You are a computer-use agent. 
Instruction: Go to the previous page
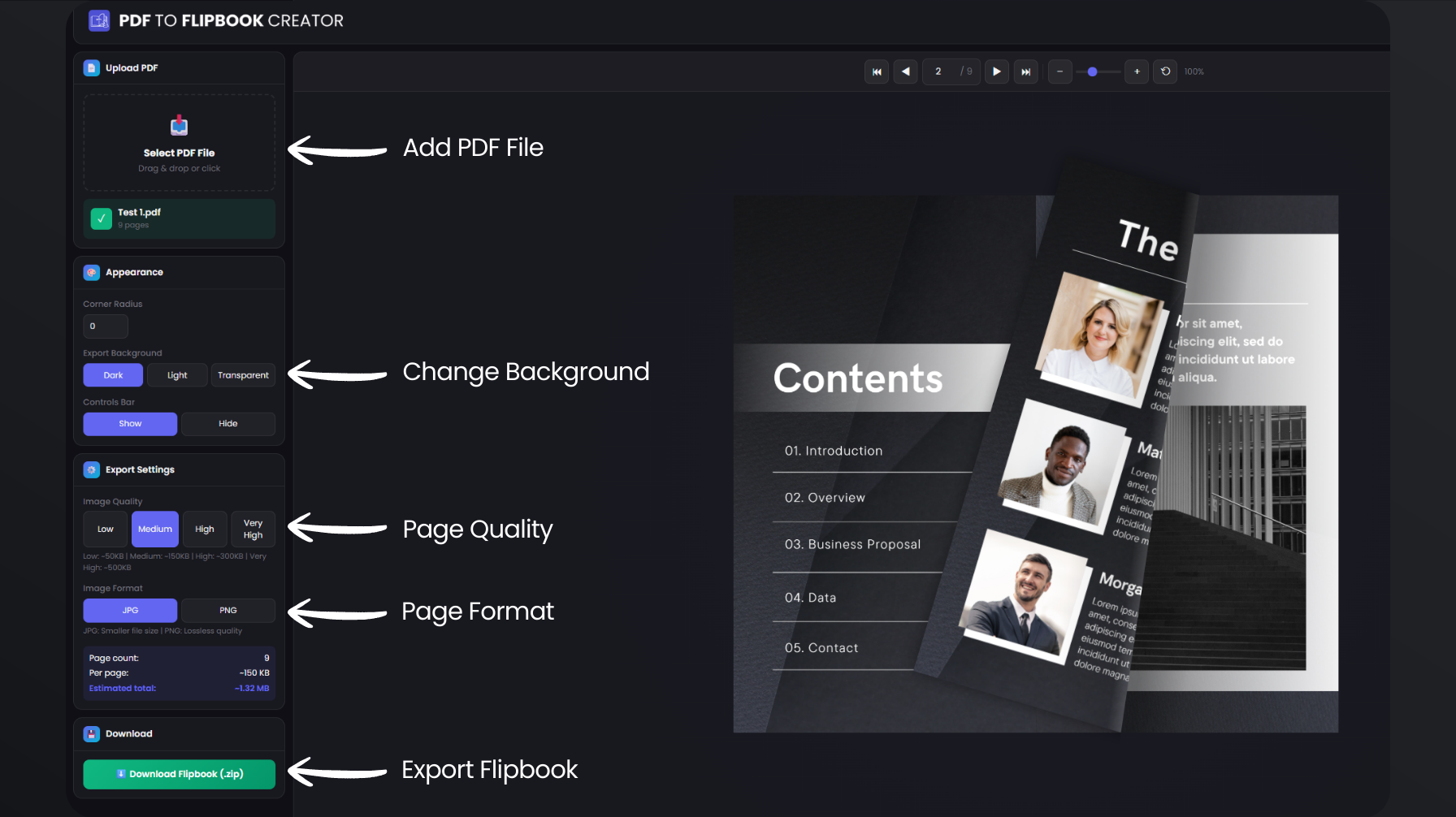coord(906,71)
